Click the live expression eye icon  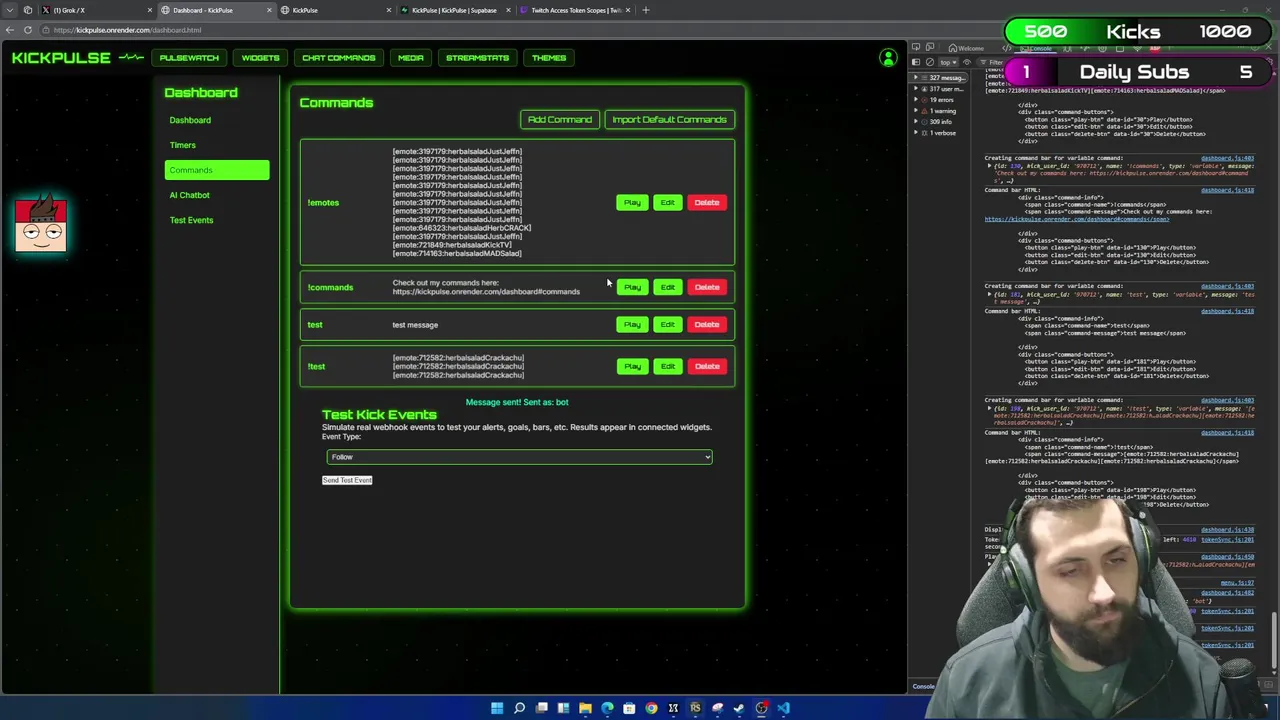(x=967, y=62)
